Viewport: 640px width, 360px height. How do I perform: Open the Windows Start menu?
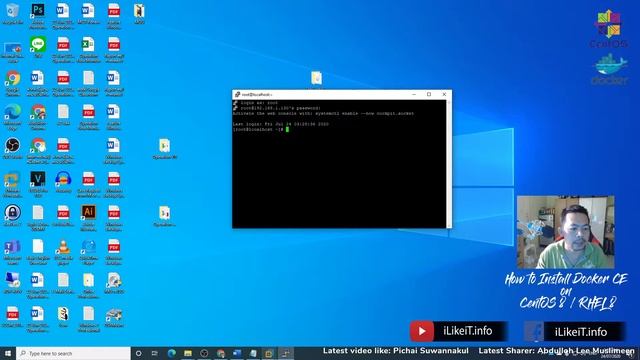8,353
